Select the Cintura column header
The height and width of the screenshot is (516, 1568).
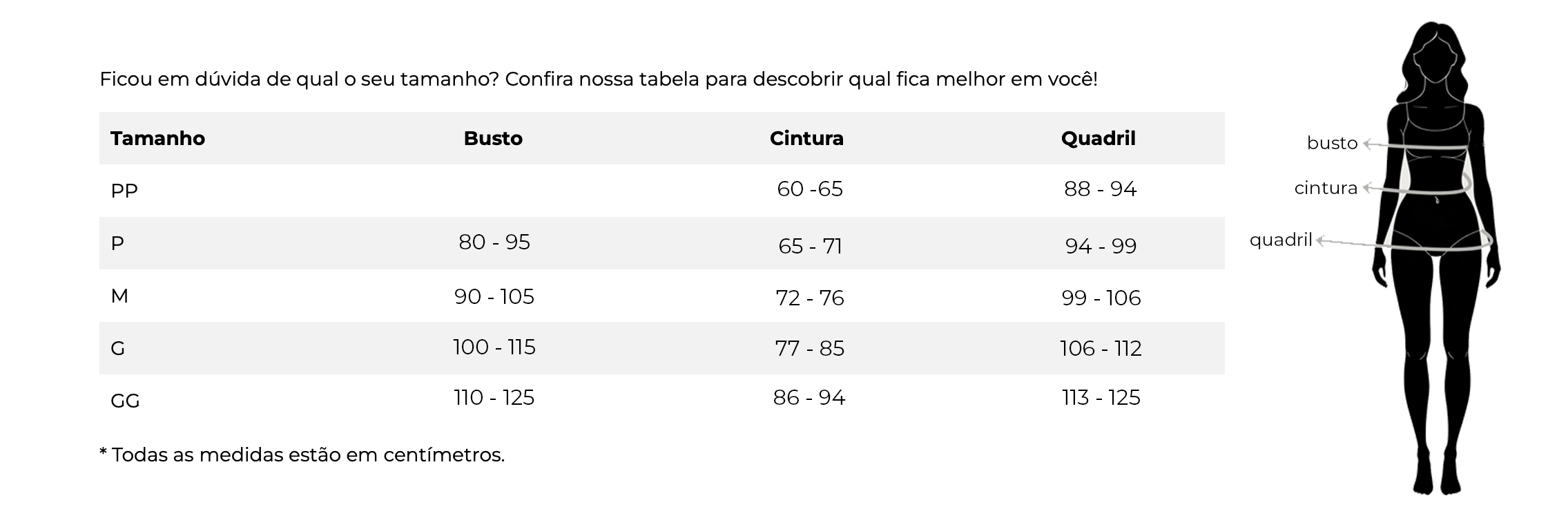806,138
